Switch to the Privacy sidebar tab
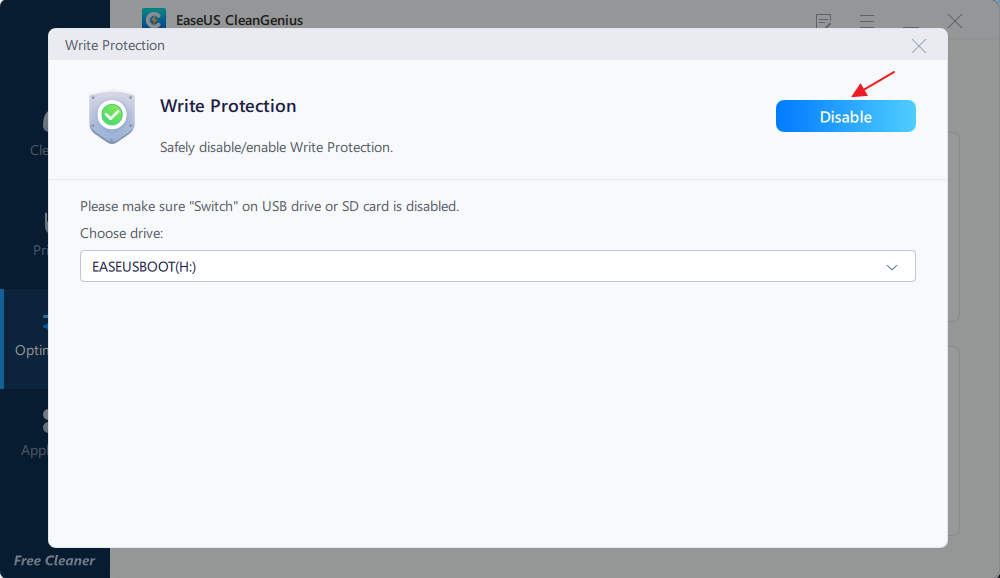This screenshot has width=1000, height=578. point(40,234)
